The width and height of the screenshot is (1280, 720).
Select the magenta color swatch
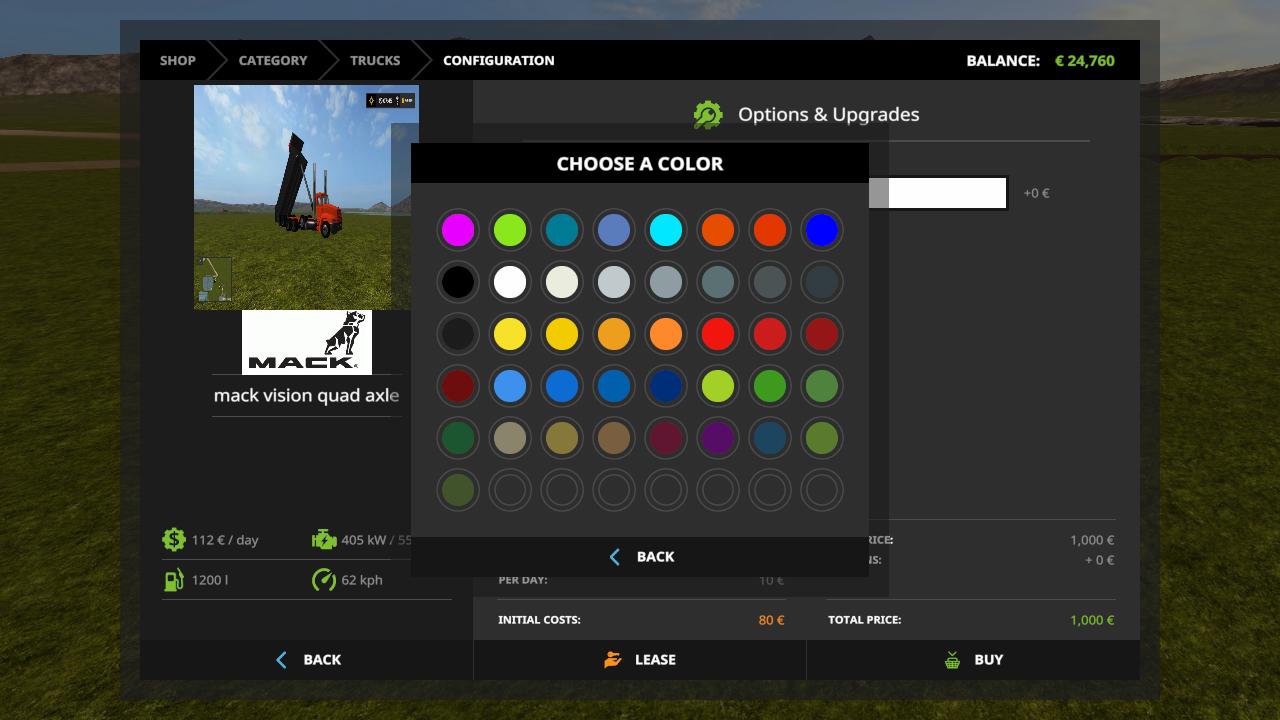[458, 230]
